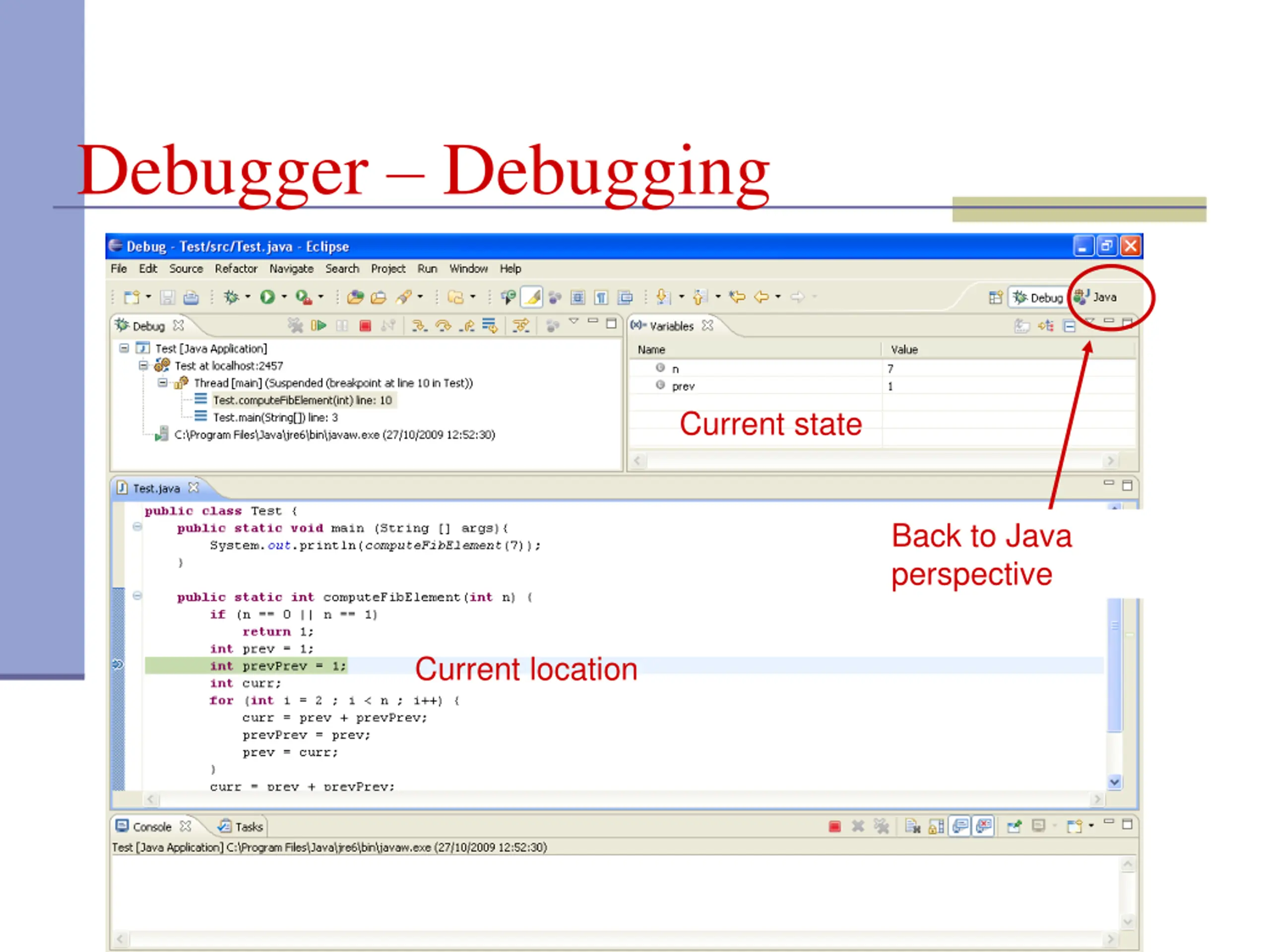Close the Variables view tab

[708, 325]
